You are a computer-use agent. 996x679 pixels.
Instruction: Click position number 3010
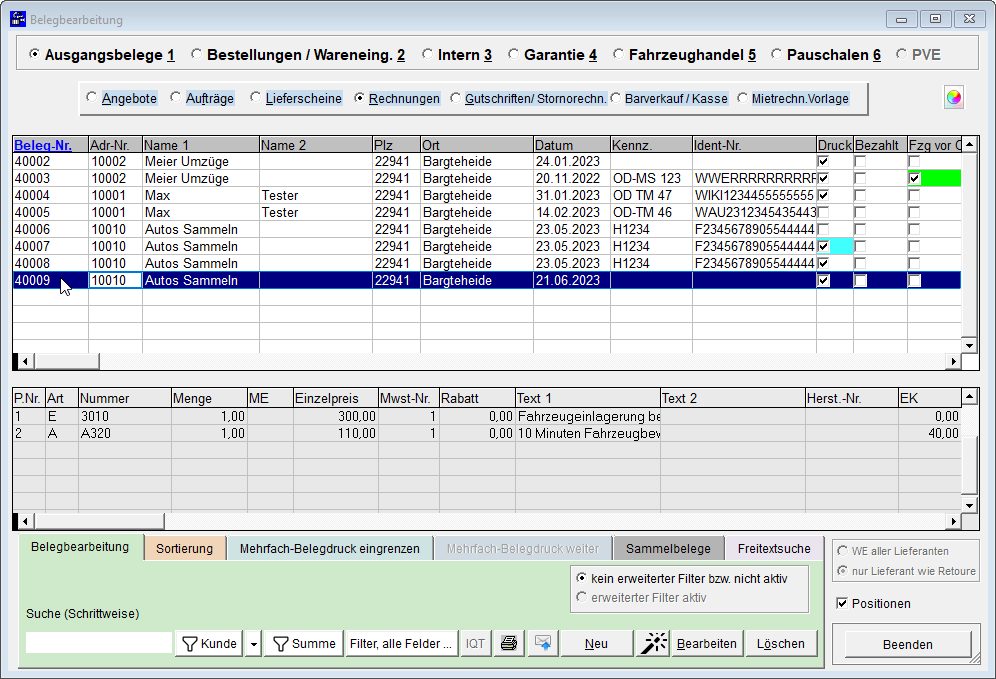point(124,416)
